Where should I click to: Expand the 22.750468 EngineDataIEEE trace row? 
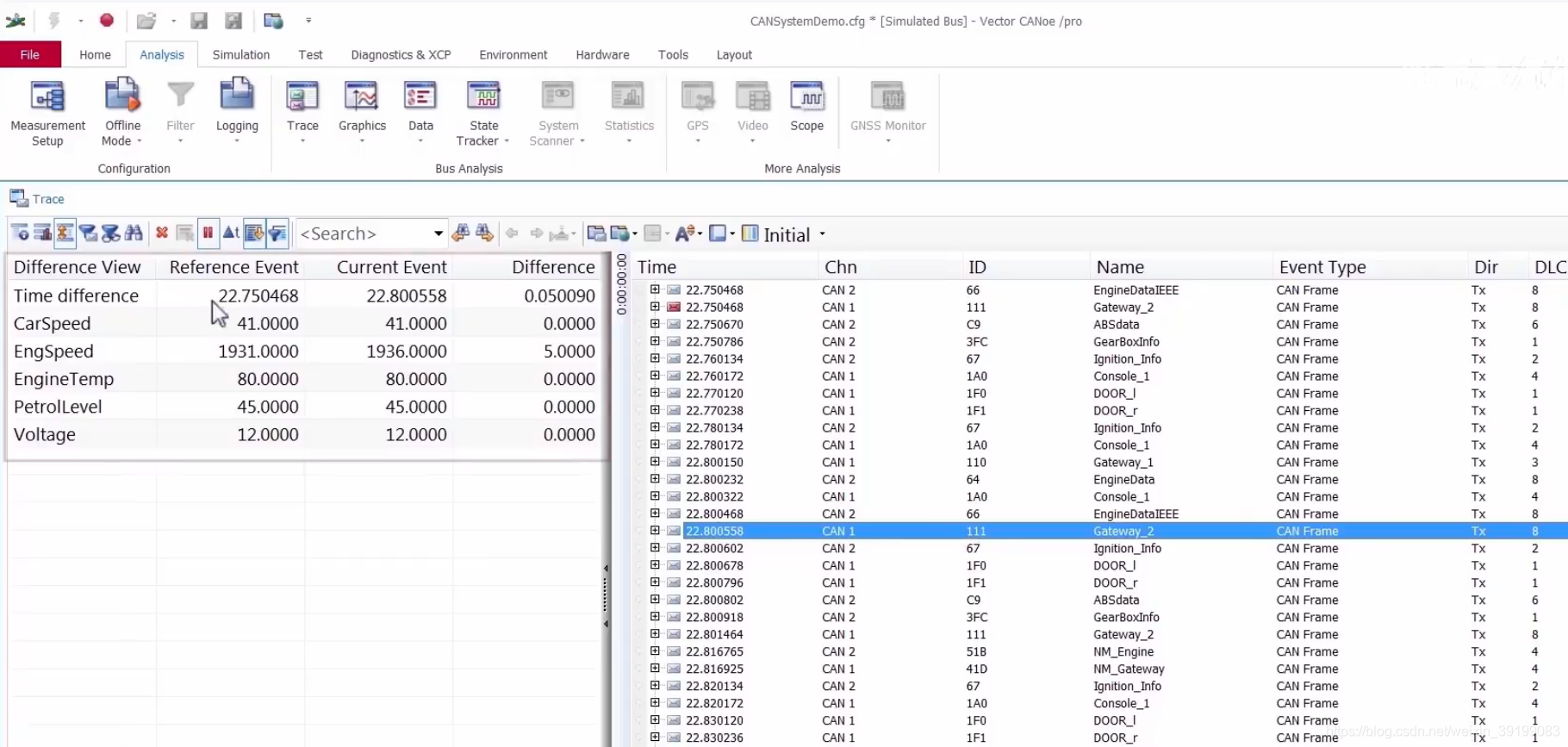point(655,289)
